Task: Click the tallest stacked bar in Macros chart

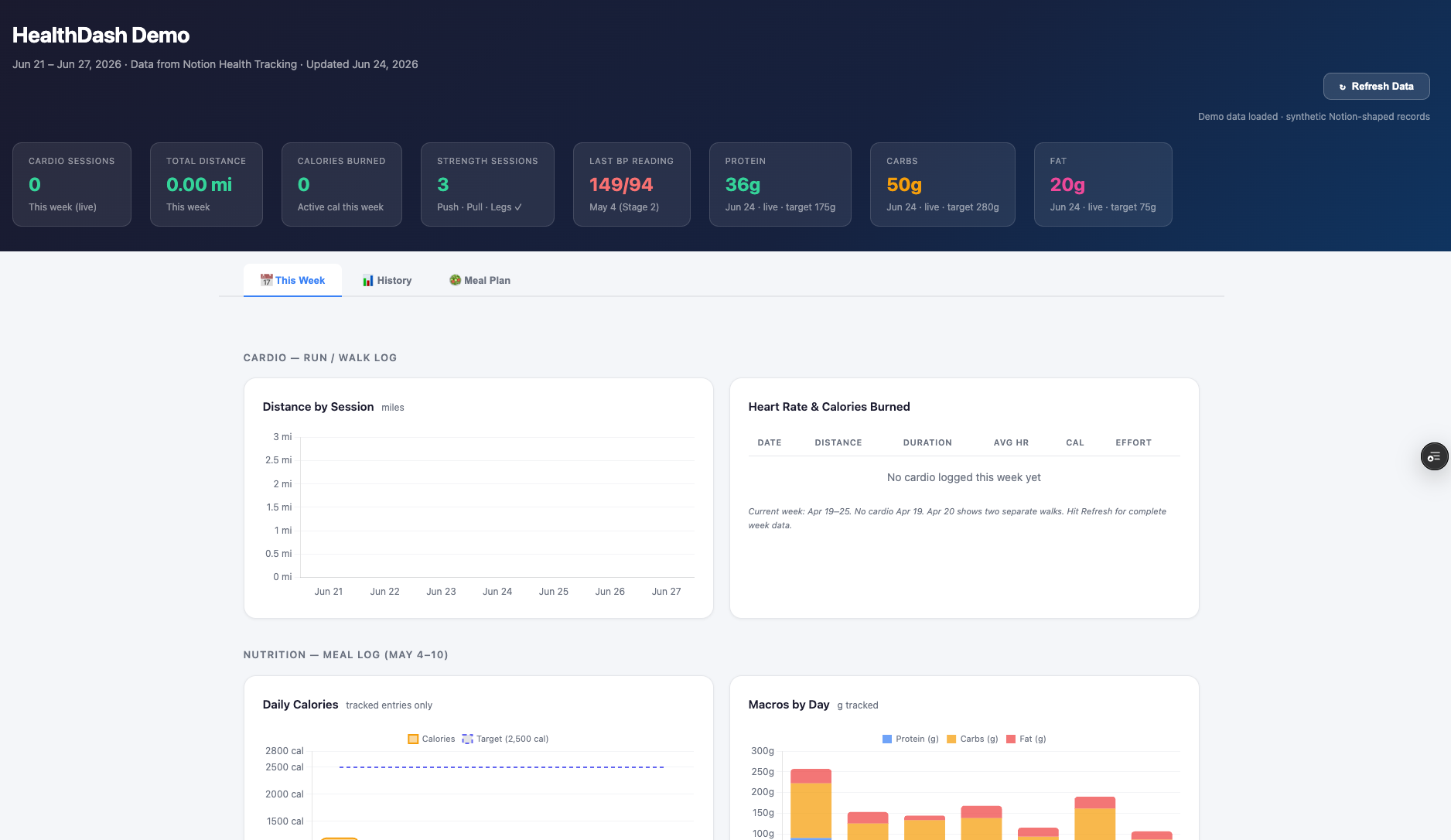Action: tap(811, 804)
